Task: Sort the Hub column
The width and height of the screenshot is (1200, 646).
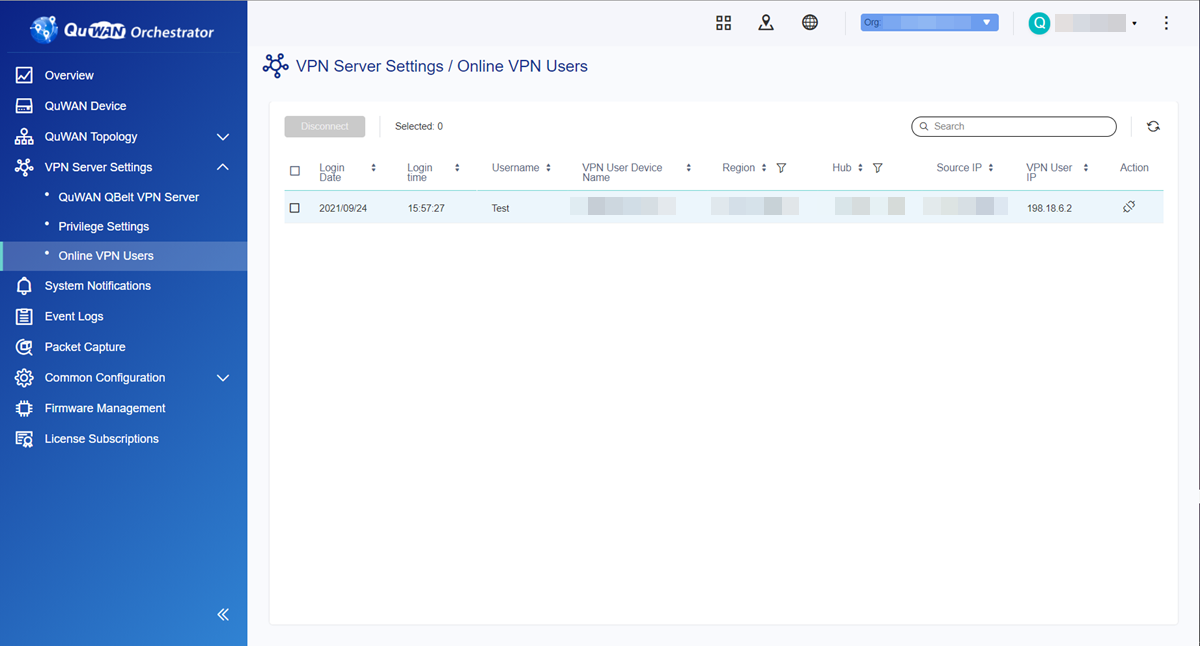Action: coord(860,168)
